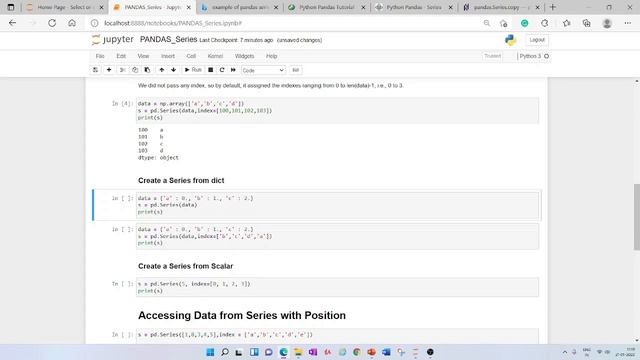Insert a cell below using the plus icon
Image resolution: width=640 pixels, height=360 pixels.
(109, 70)
